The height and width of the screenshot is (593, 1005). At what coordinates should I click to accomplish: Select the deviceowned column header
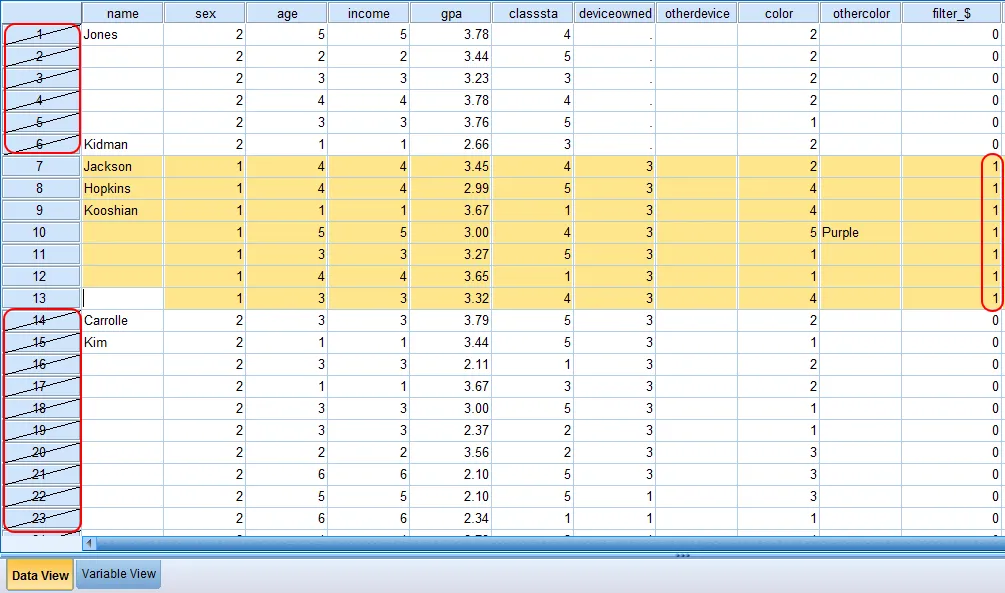tap(615, 12)
